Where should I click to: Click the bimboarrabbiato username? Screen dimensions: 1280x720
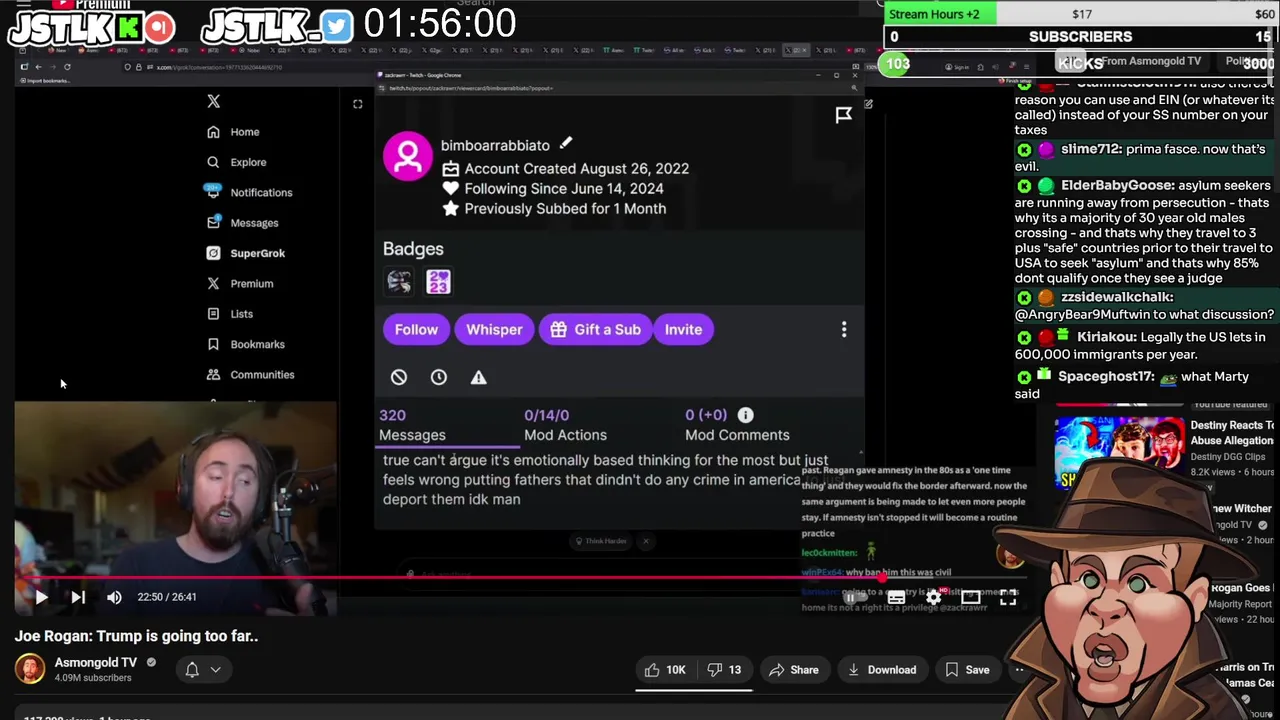[x=495, y=145]
